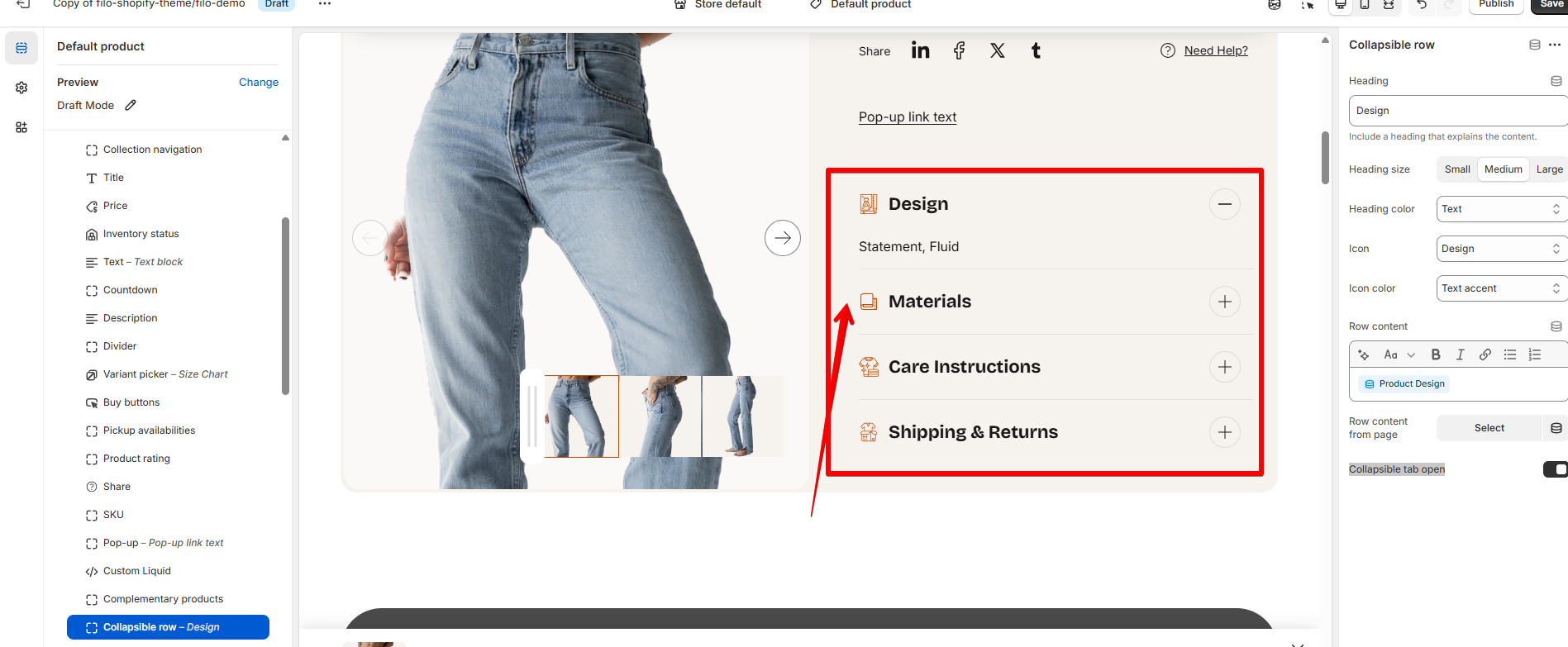
Task: Open Icon dropdown set to Design
Action: [1502, 249]
